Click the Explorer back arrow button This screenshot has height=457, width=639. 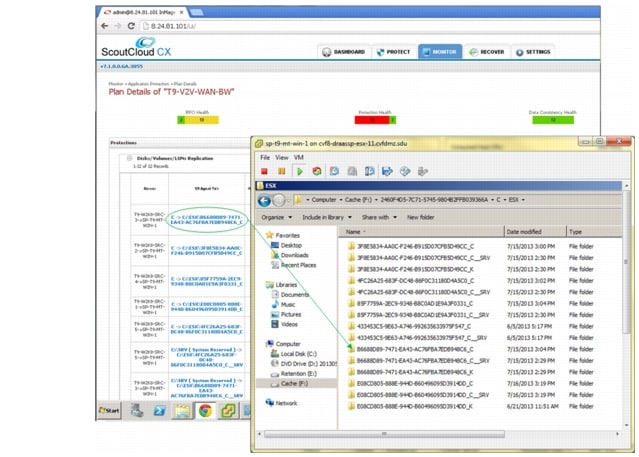coord(264,200)
